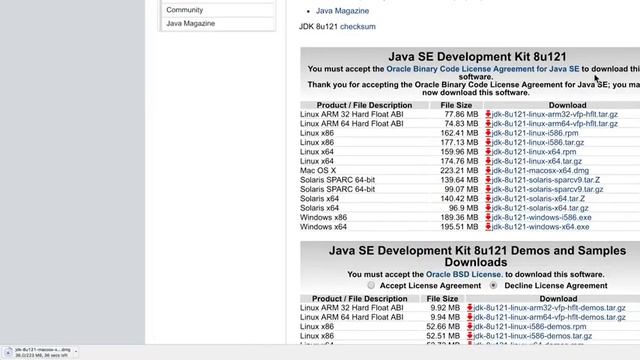Click download icon beside jdk-8u121-linux-i586.rpm
The image size is (640, 360).
pos(488,133)
